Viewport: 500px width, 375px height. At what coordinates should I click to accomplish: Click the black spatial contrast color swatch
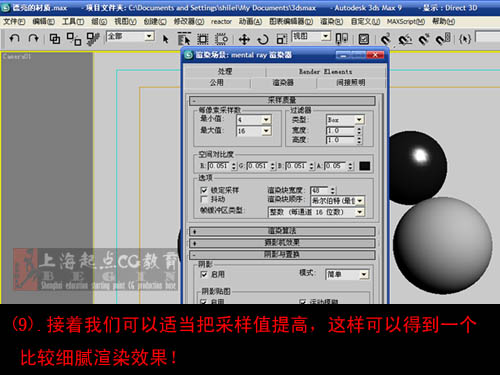click(365, 166)
